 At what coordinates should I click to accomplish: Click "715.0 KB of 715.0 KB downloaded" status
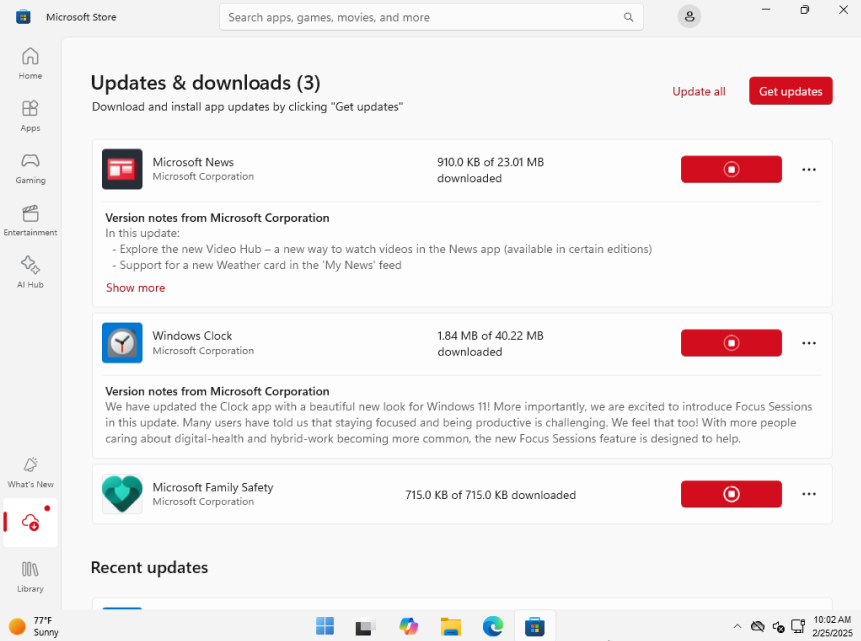tap(490, 495)
